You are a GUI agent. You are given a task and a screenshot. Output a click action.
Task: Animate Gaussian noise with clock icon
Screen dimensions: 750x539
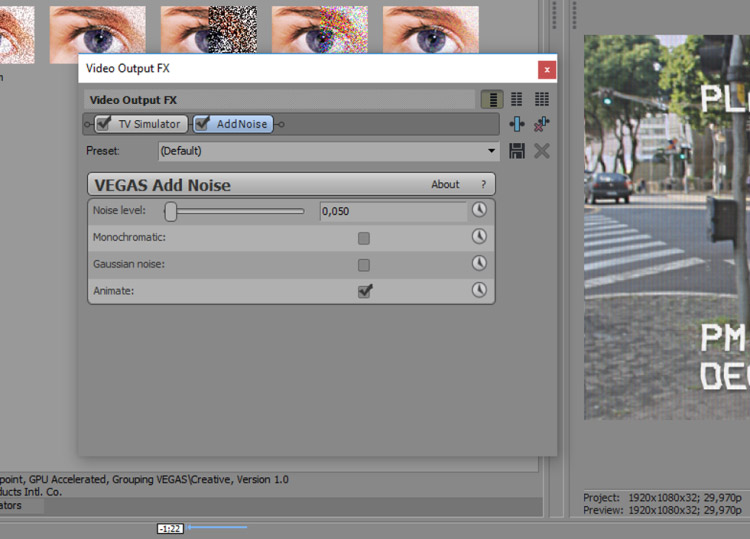click(479, 264)
